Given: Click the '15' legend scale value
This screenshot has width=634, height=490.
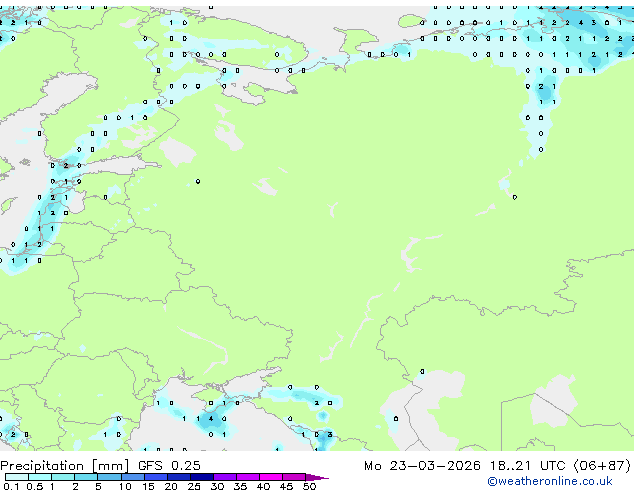Looking at the screenshot, I should pos(148,486).
